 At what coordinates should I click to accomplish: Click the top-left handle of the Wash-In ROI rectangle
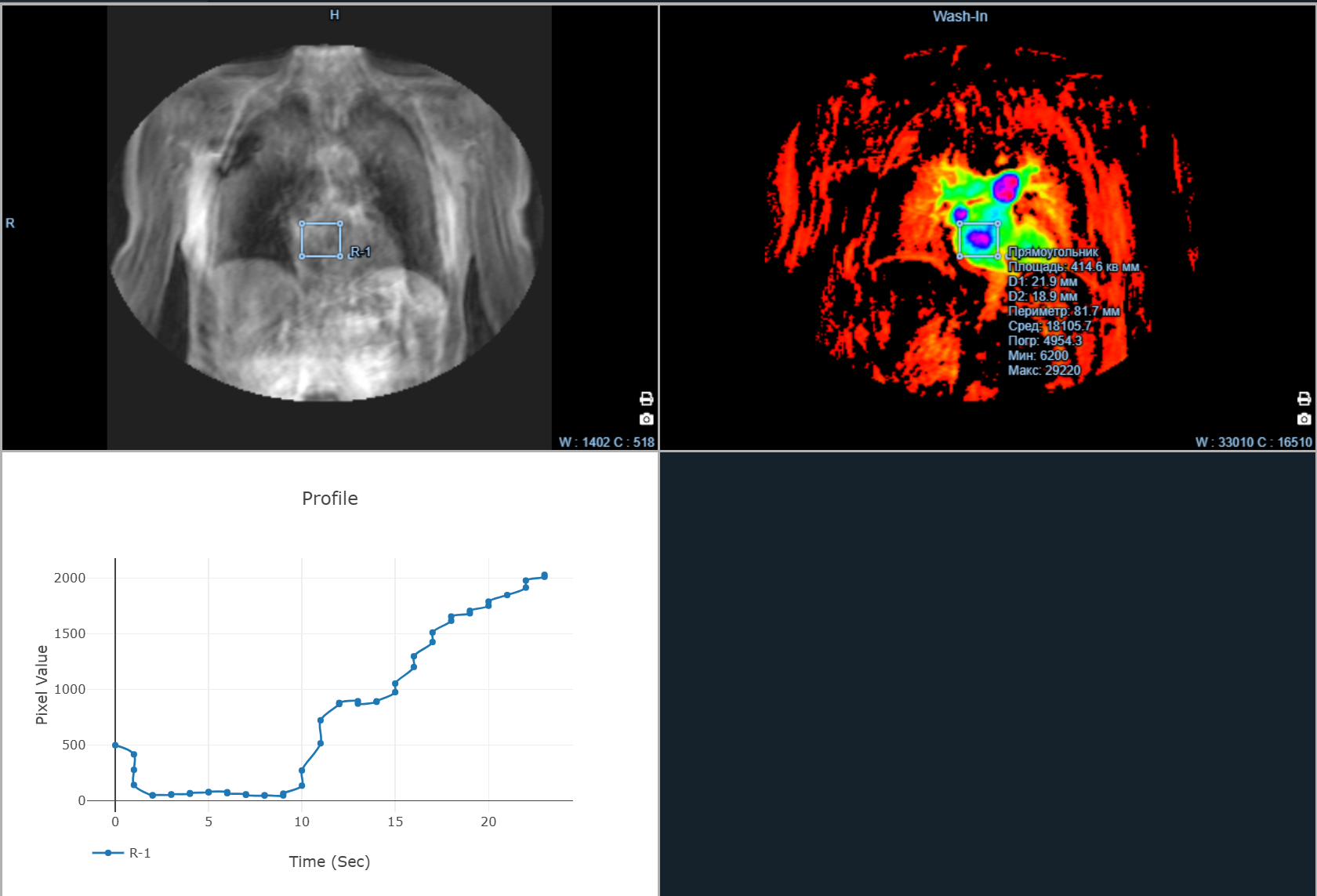960,223
